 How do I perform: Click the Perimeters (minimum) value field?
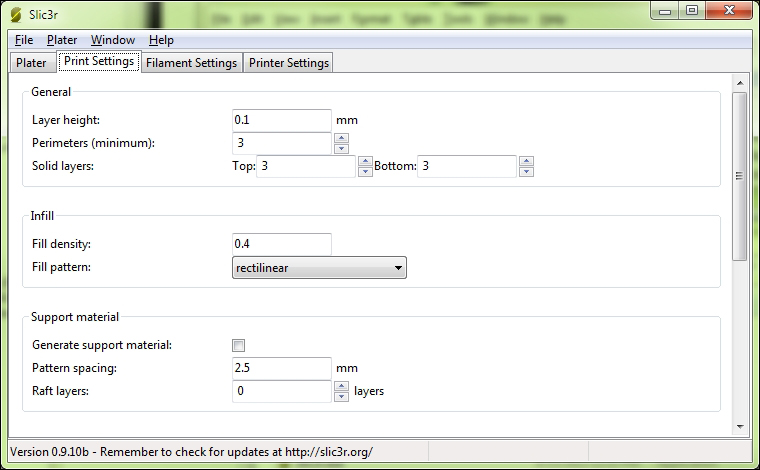point(282,143)
